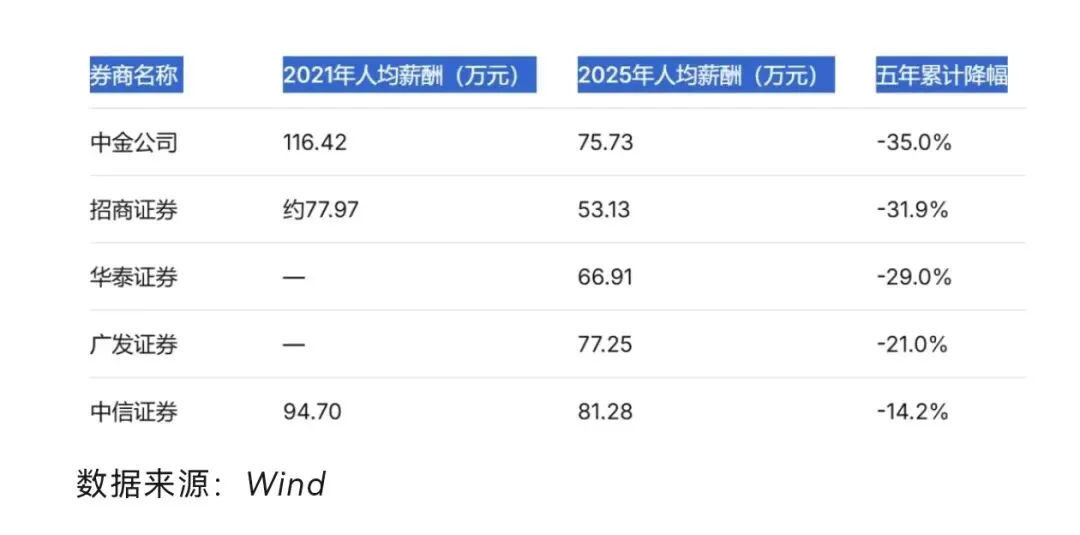Click the 94.70 salary cell
1080x535 pixels.
click(x=312, y=412)
